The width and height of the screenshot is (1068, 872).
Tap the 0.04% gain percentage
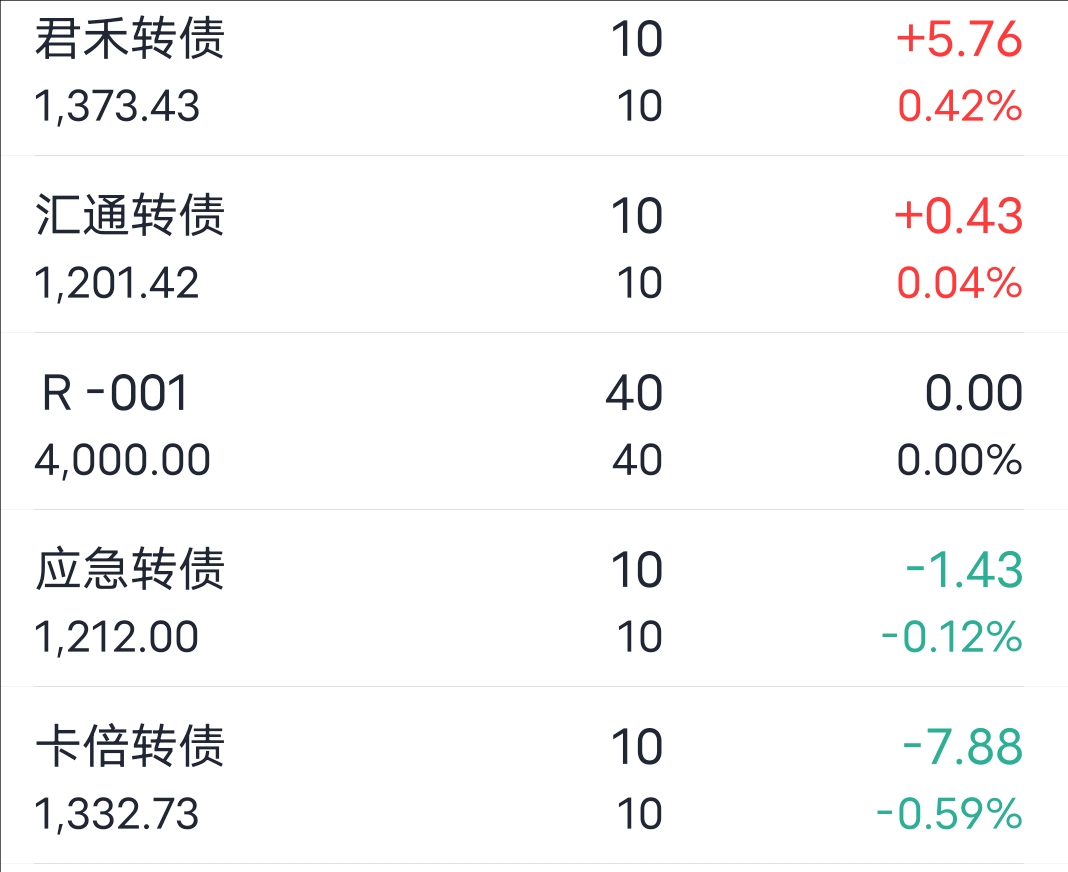[x=960, y=283]
